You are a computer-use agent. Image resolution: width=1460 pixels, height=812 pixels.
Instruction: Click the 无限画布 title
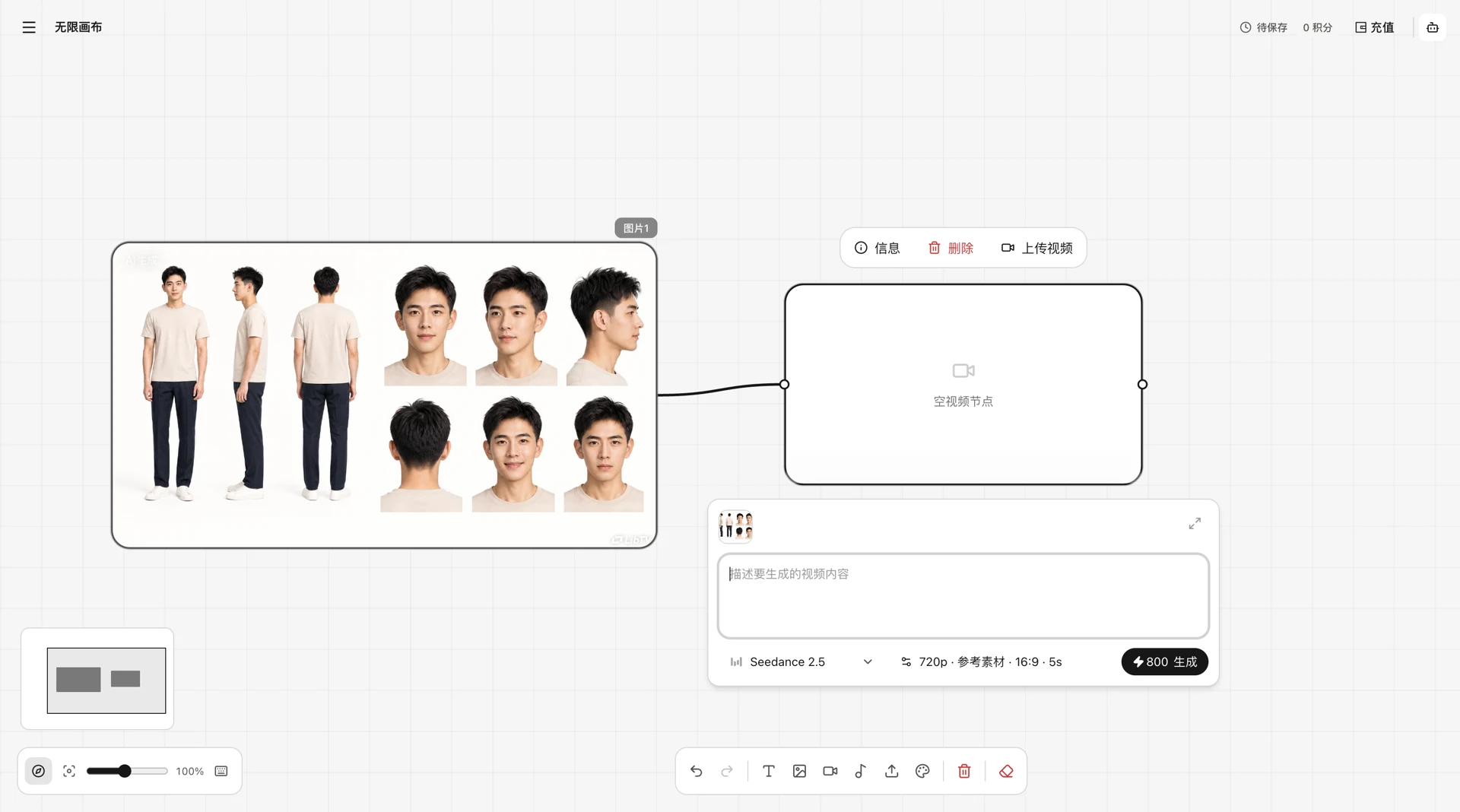(x=78, y=27)
